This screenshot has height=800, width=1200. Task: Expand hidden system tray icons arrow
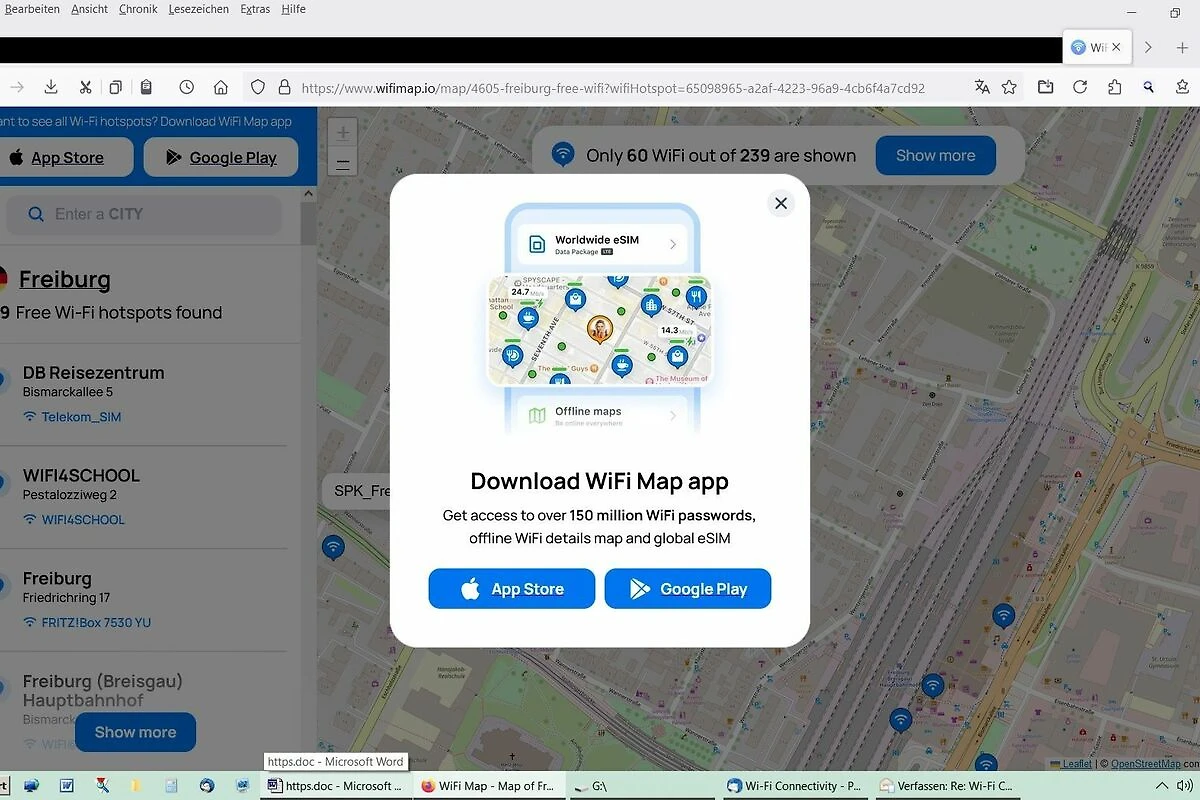click(x=1163, y=786)
